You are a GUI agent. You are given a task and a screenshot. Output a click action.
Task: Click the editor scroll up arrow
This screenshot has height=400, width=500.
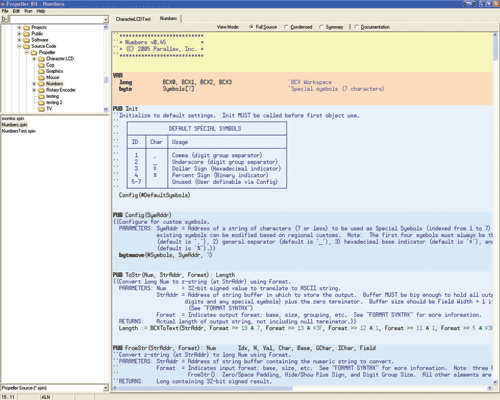pos(495,34)
